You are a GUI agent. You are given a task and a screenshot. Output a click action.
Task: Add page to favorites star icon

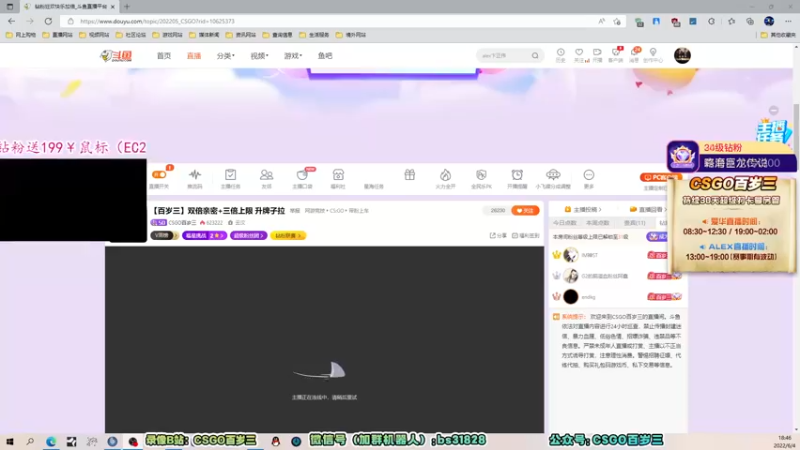tap(617, 21)
